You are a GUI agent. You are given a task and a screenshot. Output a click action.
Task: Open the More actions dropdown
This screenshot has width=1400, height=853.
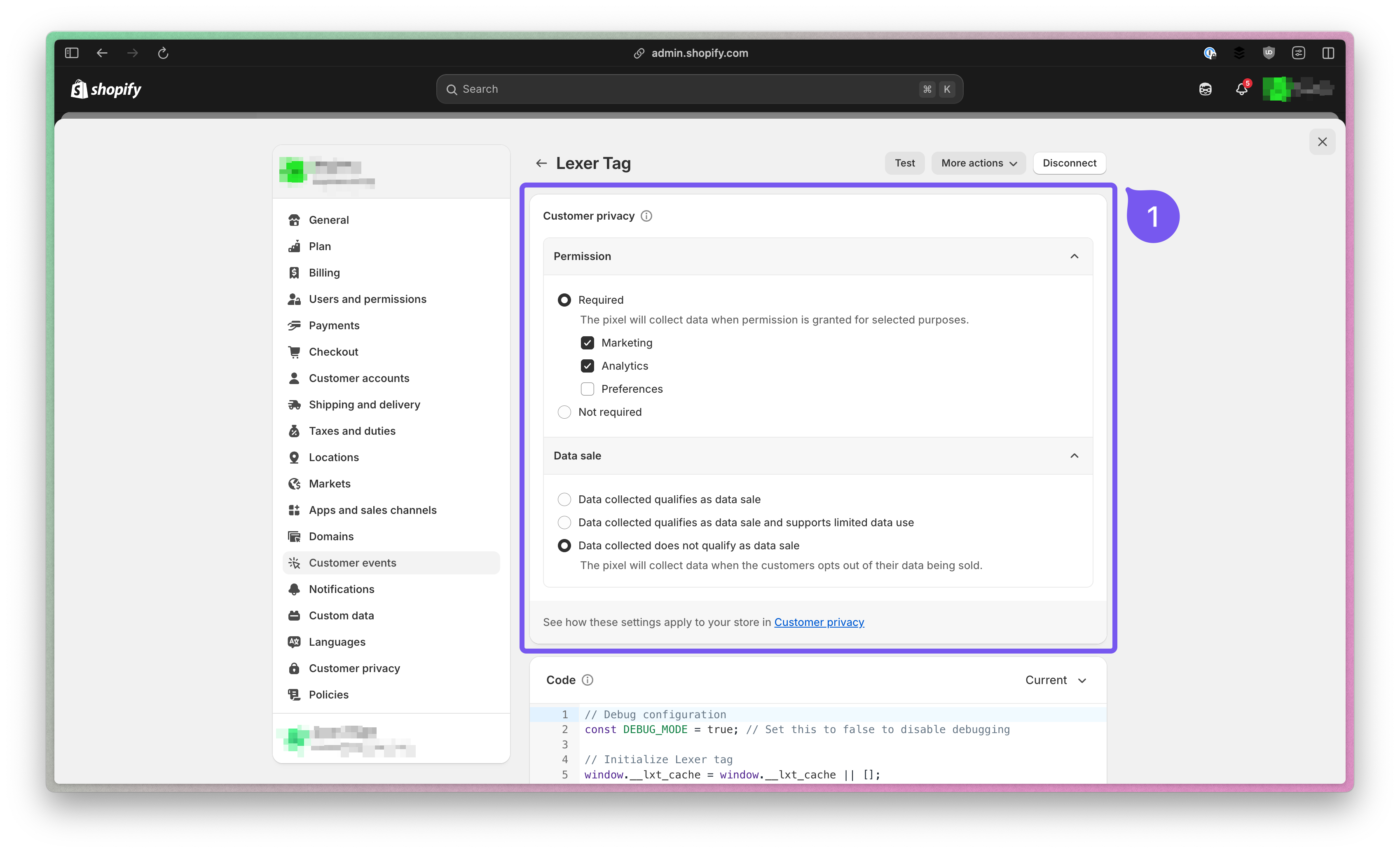(x=979, y=163)
